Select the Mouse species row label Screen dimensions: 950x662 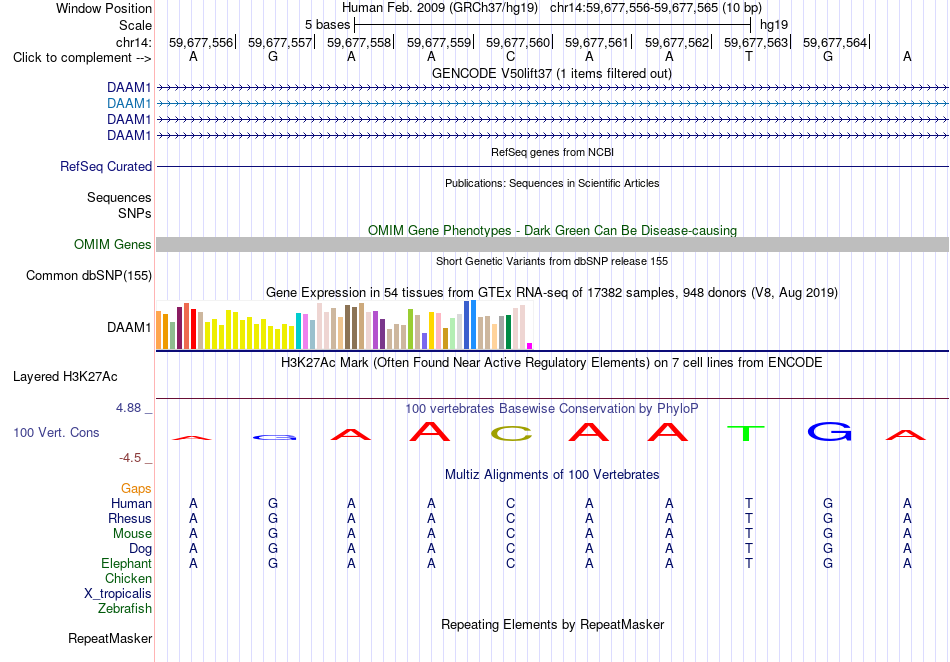click(132, 534)
